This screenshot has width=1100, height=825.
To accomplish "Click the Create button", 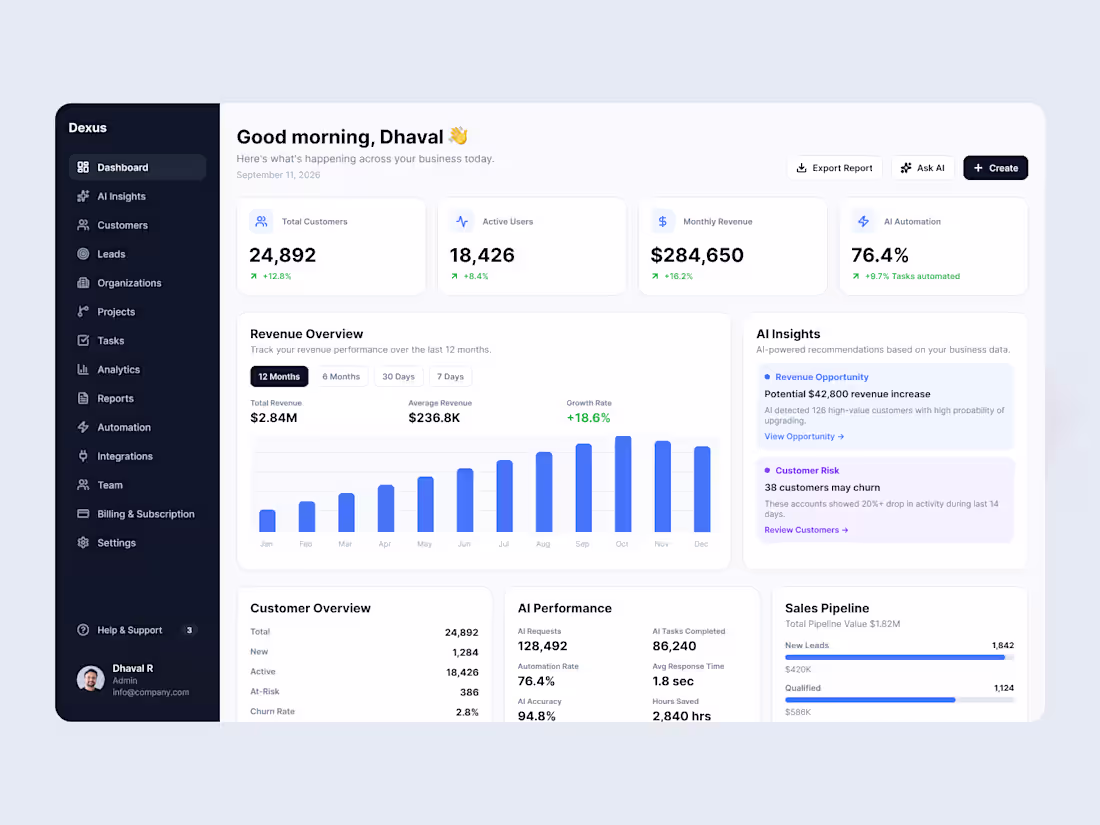I will click(995, 168).
